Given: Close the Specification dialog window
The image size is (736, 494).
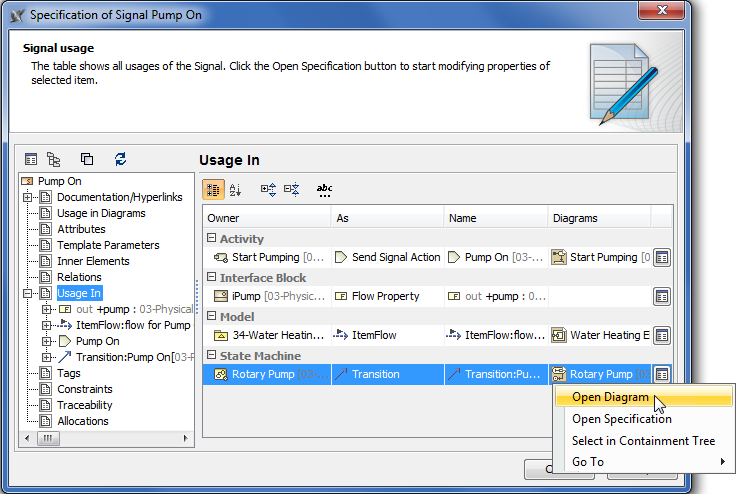Looking at the screenshot, I should point(662,10).
